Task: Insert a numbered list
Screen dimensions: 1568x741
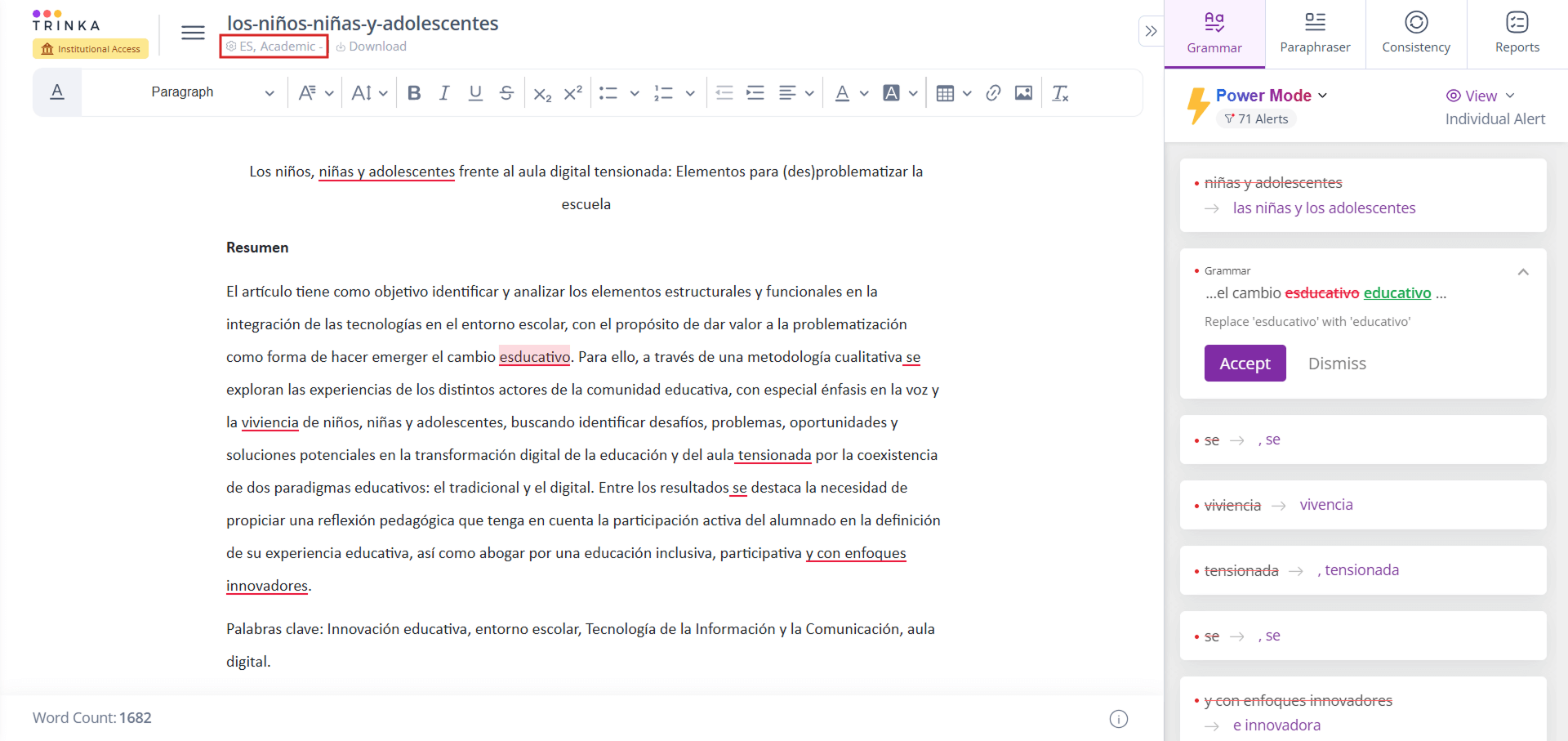Action: pyautogui.click(x=663, y=93)
